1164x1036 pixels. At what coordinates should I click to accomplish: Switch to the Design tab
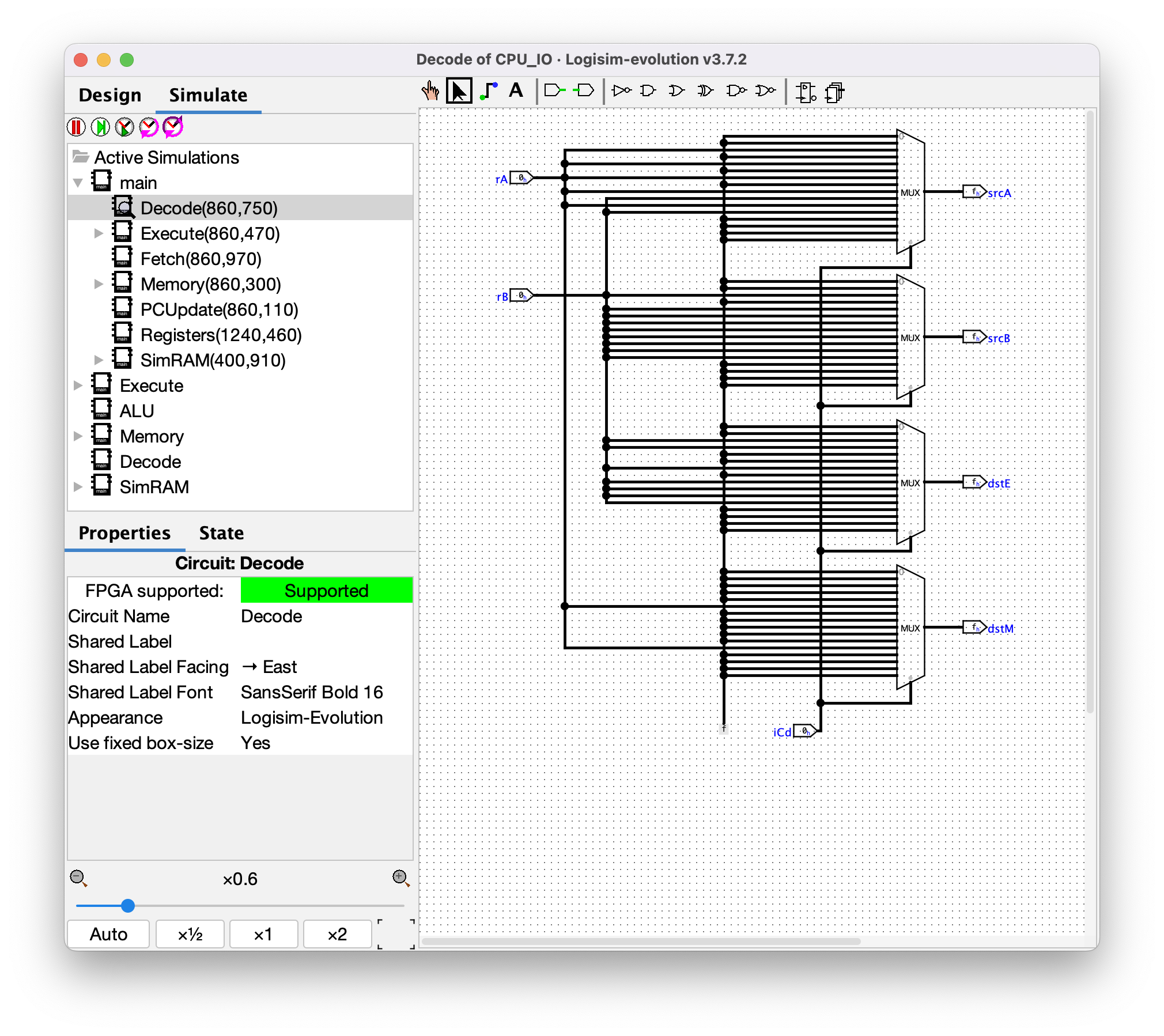pyautogui.click(x=109, y=95)
